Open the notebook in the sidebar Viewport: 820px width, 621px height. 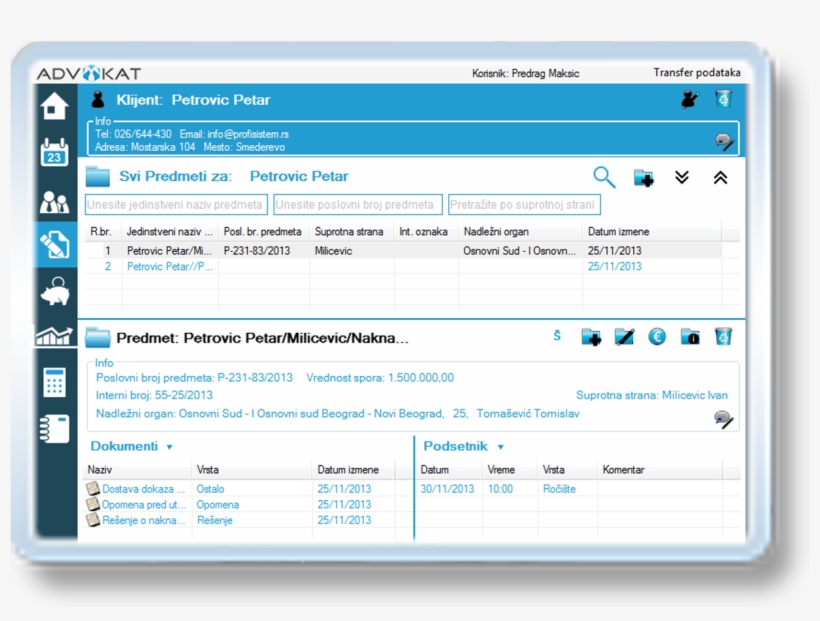tap(54, 428)
